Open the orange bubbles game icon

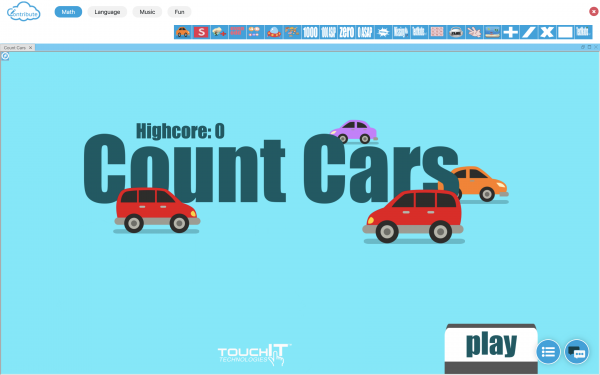click(x=255, y=32)
